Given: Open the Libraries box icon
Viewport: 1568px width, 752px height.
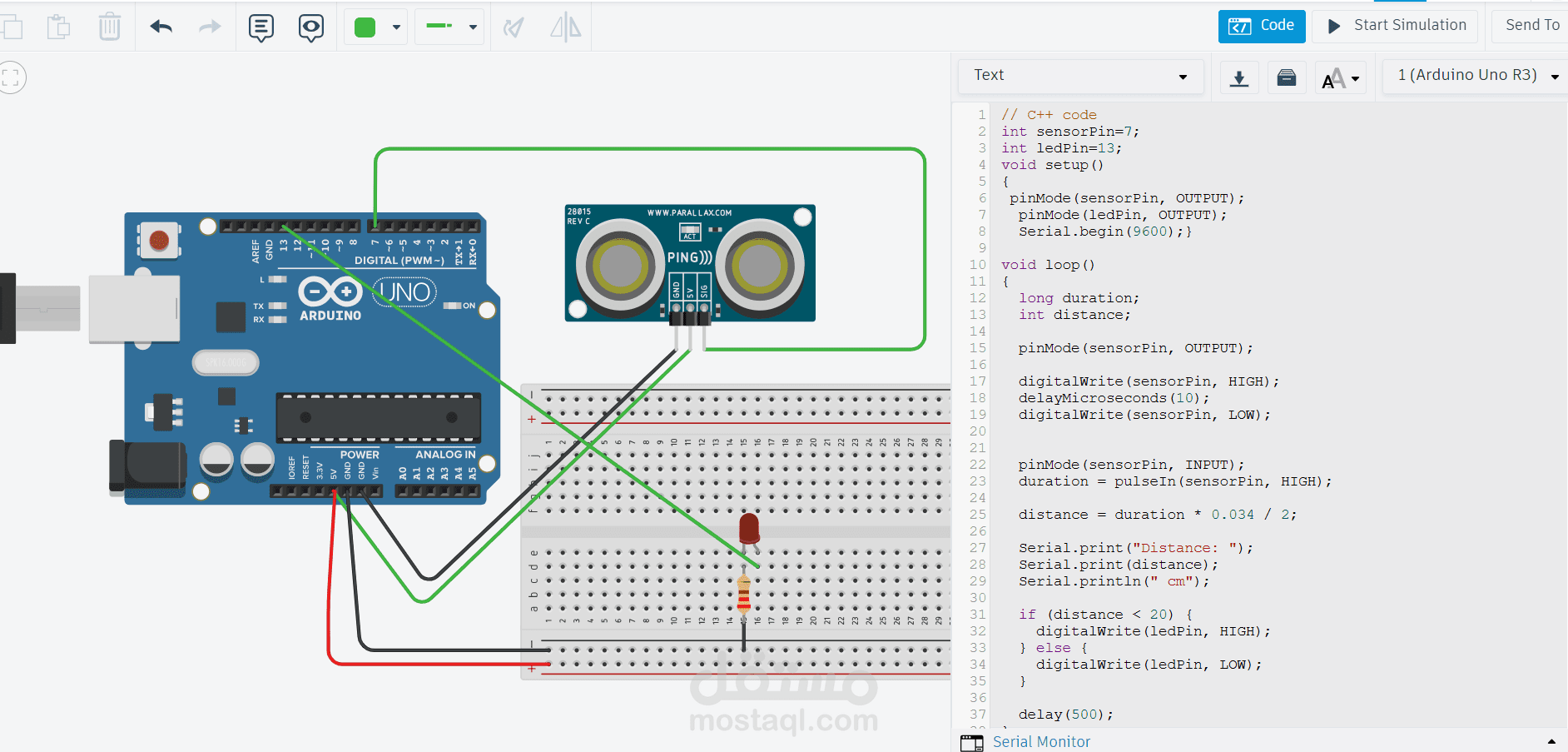Looking at the screenshot, I should click(x=1287, y=77).
